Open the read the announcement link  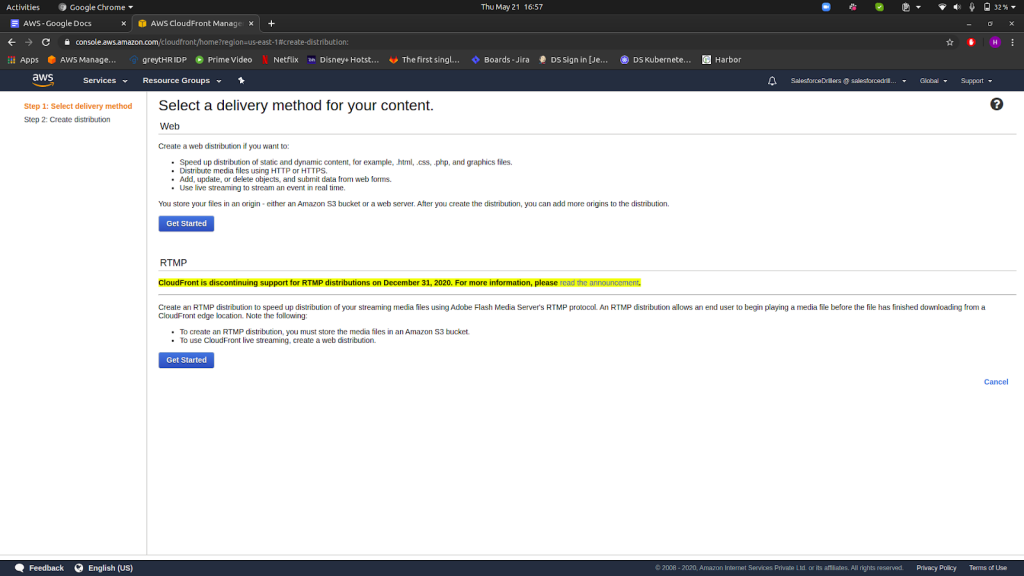[599, 283]
